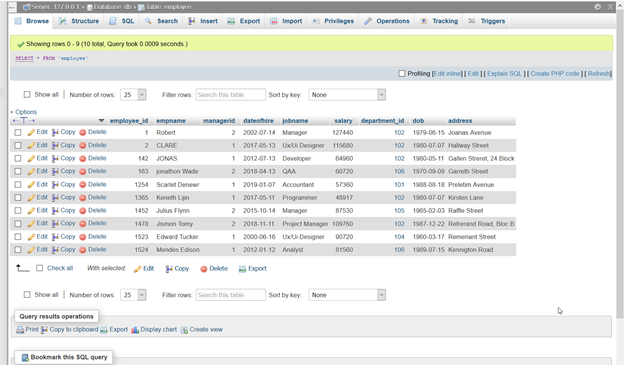Open page settings gear icon
Viewport: 624px width, 365px height.
click(598, 7)
